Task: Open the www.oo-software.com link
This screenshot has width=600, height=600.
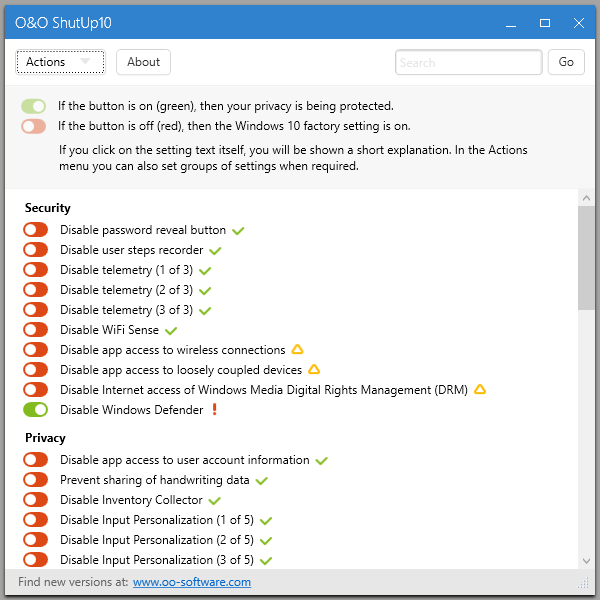Action: click(192, 582)
